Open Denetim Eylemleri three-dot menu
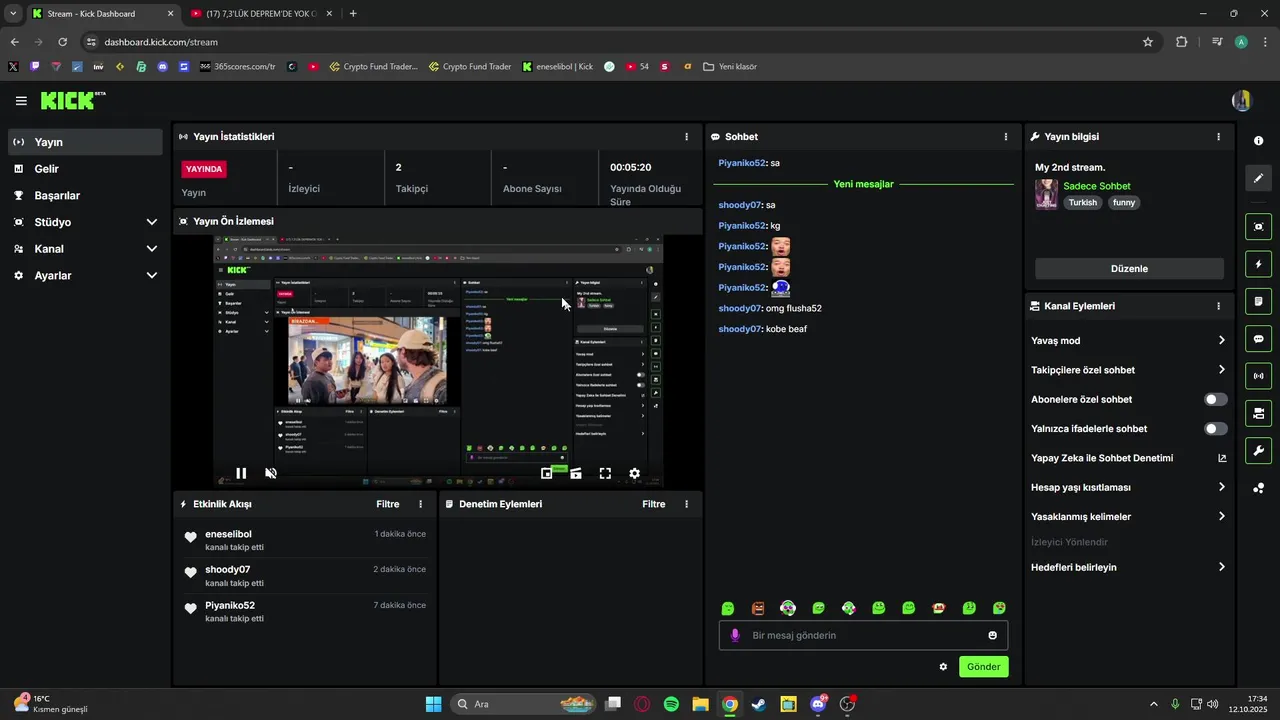1280x720 pixels. [686, 504]
